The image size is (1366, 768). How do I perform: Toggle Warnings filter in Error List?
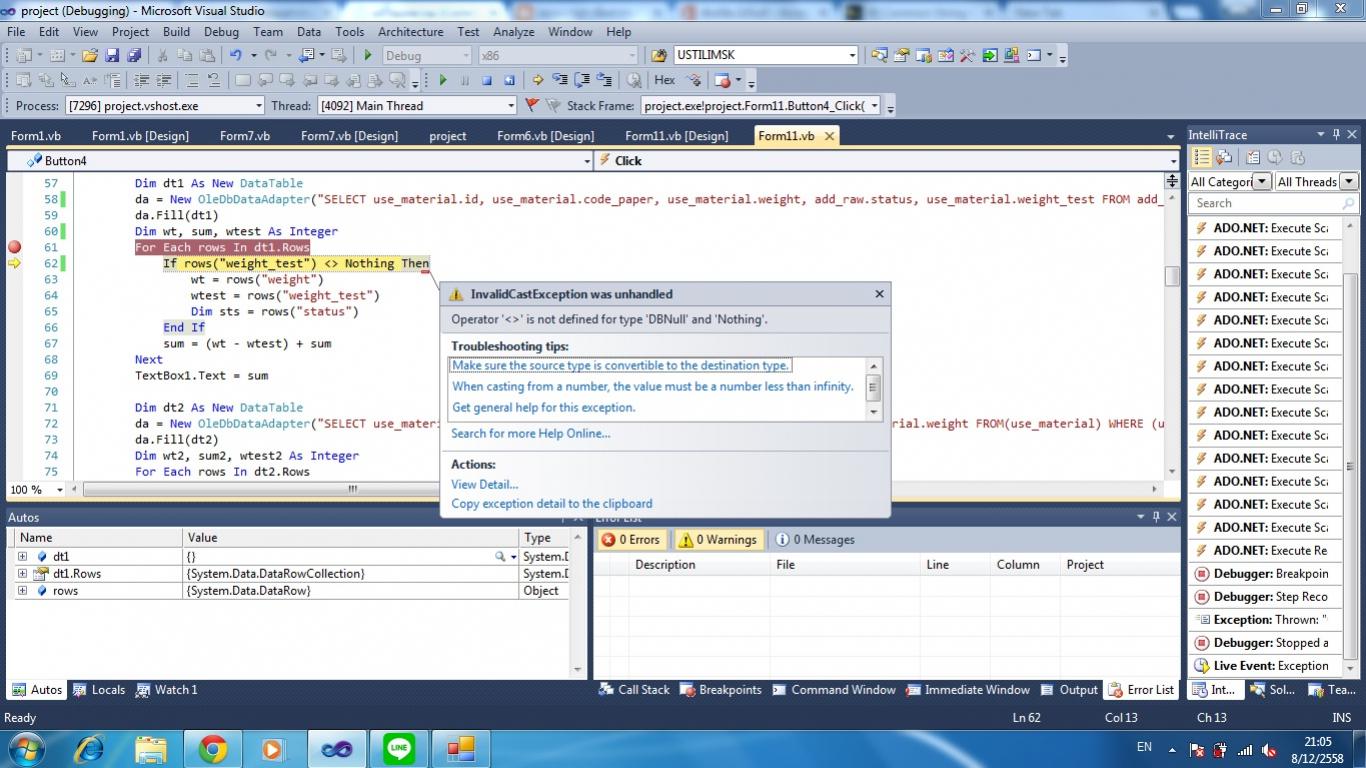click(719, 539)
